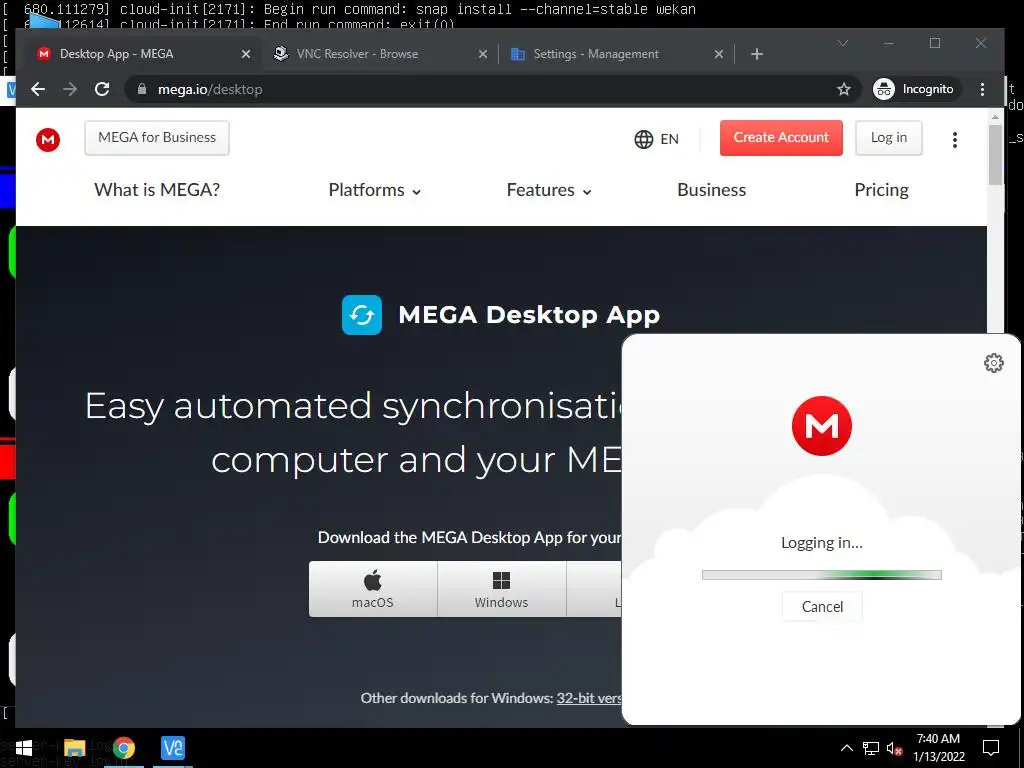The width and height of the screenshot is (1024, 768).
Task: Close the Settings - Management tab
Action: (718, 54)
